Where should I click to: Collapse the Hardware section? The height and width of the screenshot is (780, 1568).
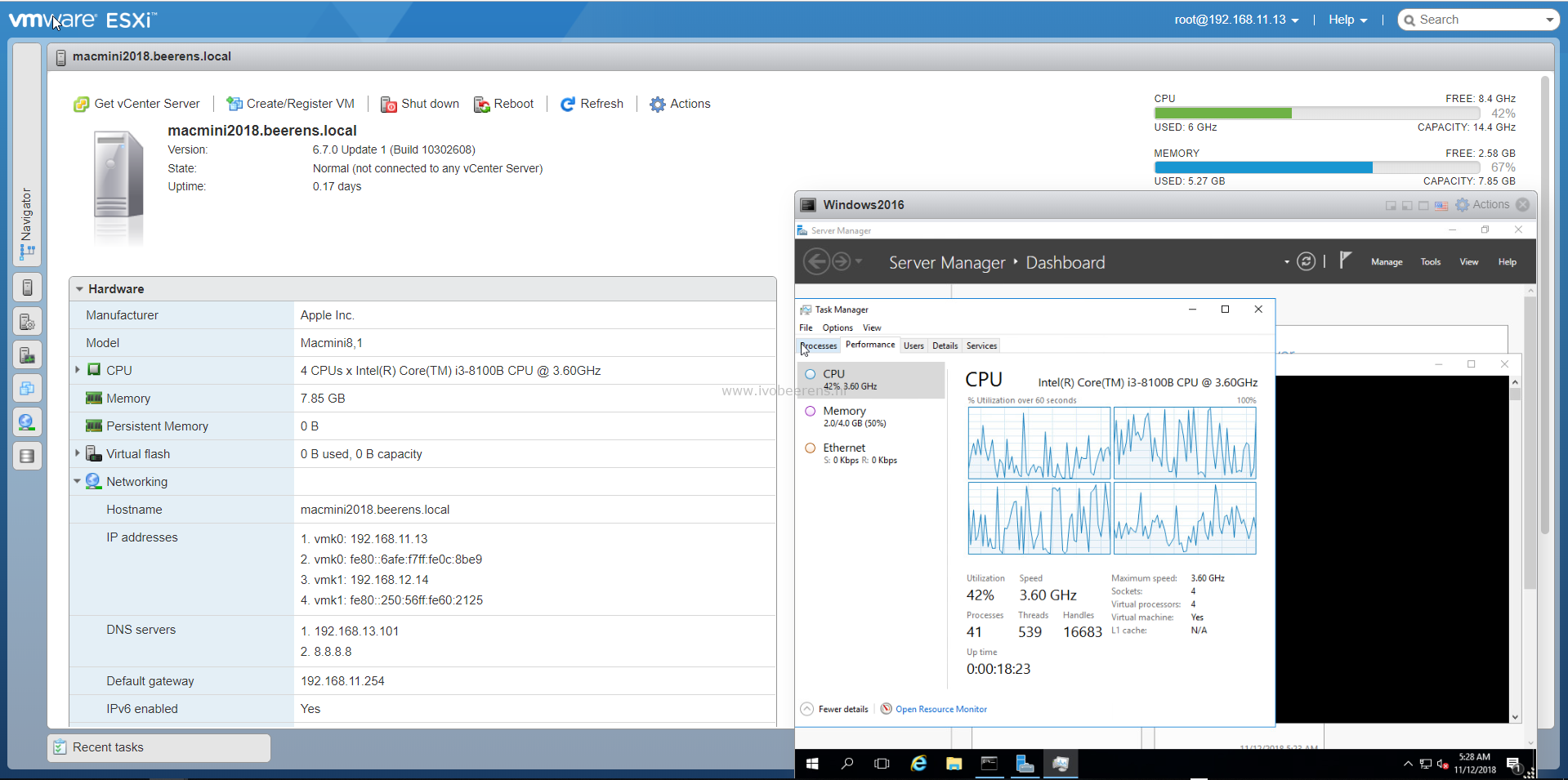[x=80, y=289]
